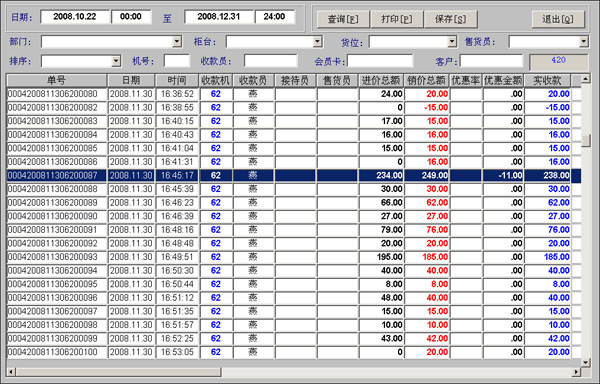Click the 退出[Q] exit button
Viewport: 600px width, 384px height.
tap(558, 19)
